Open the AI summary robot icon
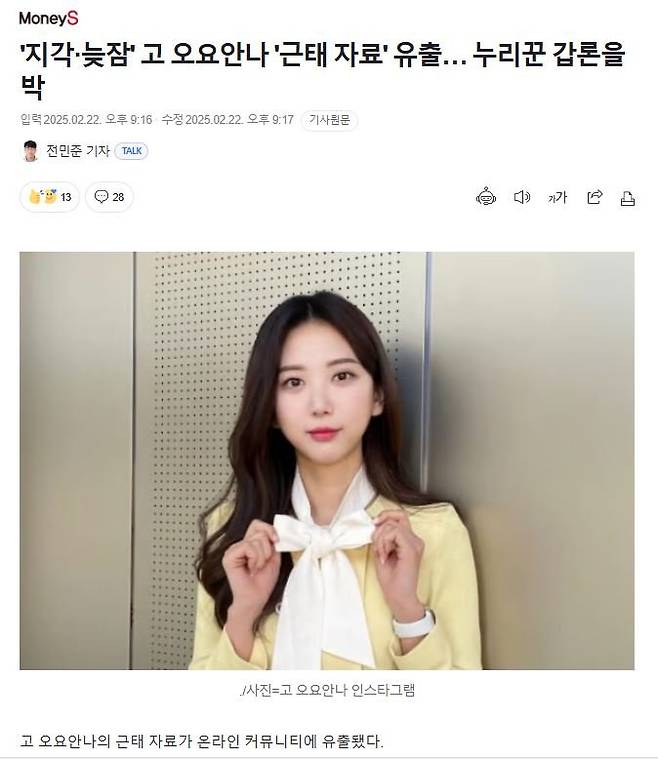The height and width of the screenshot is (759, 658). click(x=486, y=197)
